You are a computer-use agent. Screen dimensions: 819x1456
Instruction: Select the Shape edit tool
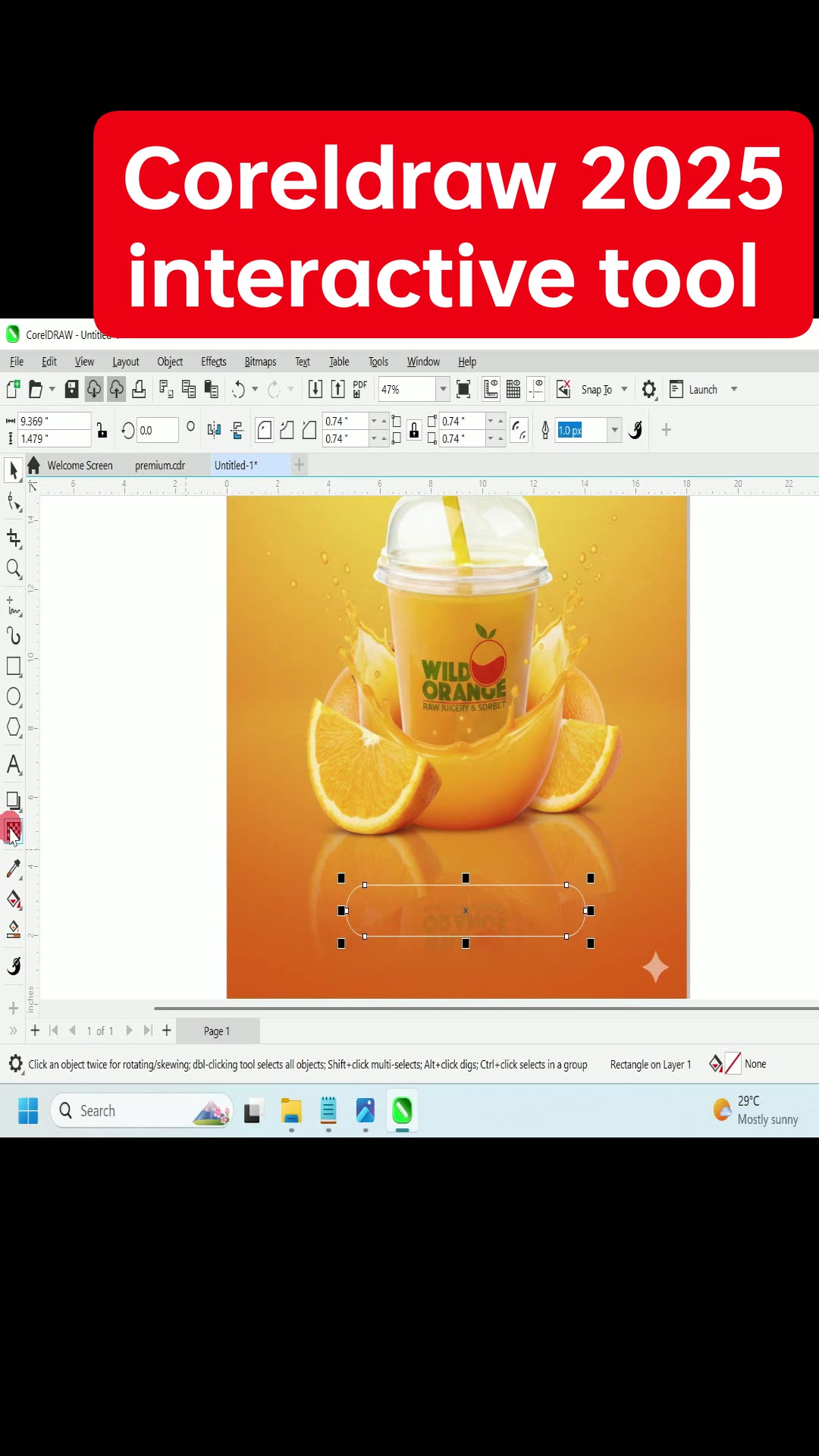point(13,501)
